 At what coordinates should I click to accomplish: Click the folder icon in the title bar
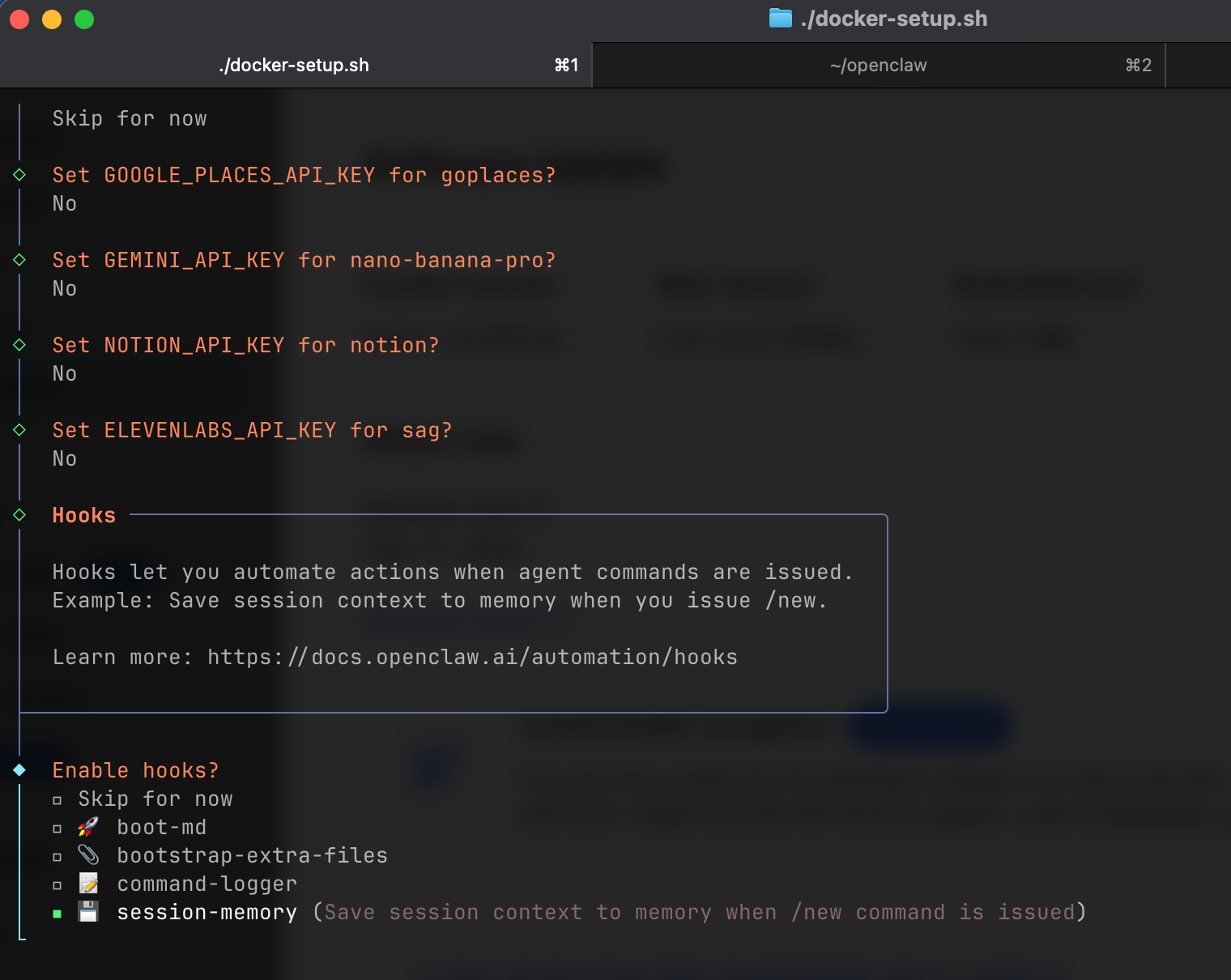(x=780, y=19)
